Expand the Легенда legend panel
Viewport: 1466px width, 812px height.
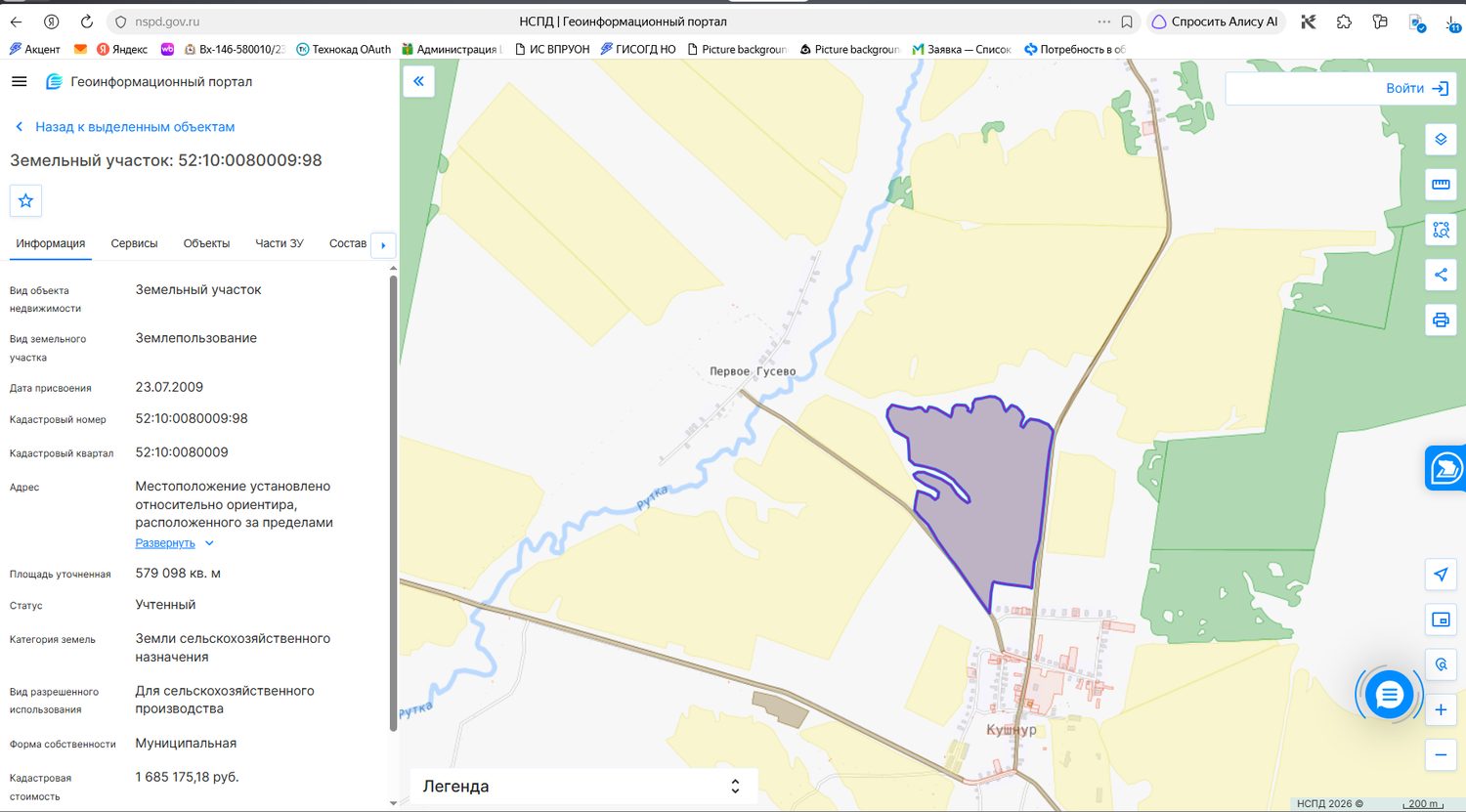[x=583, y=787]
